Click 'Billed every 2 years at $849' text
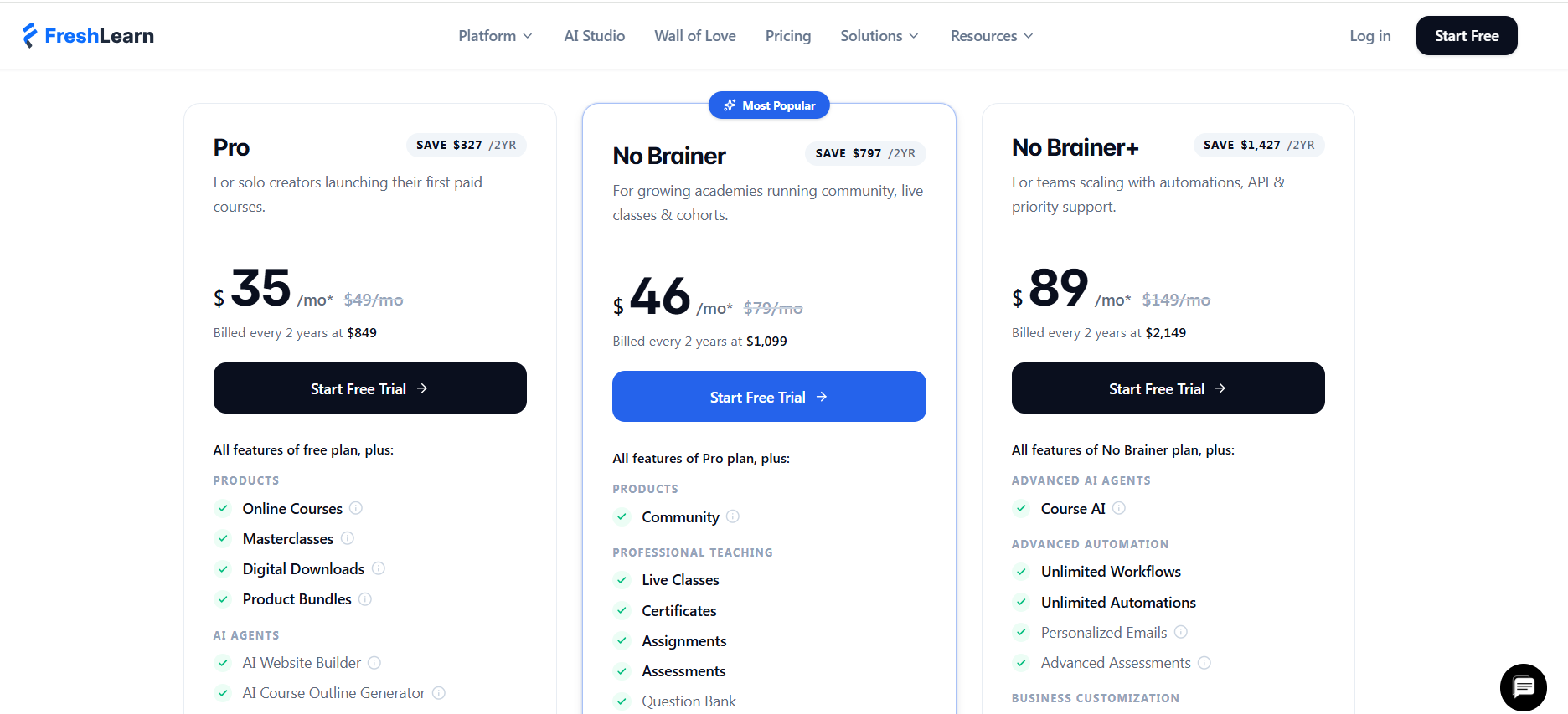The image size is (1568, 714). point(295,333)
